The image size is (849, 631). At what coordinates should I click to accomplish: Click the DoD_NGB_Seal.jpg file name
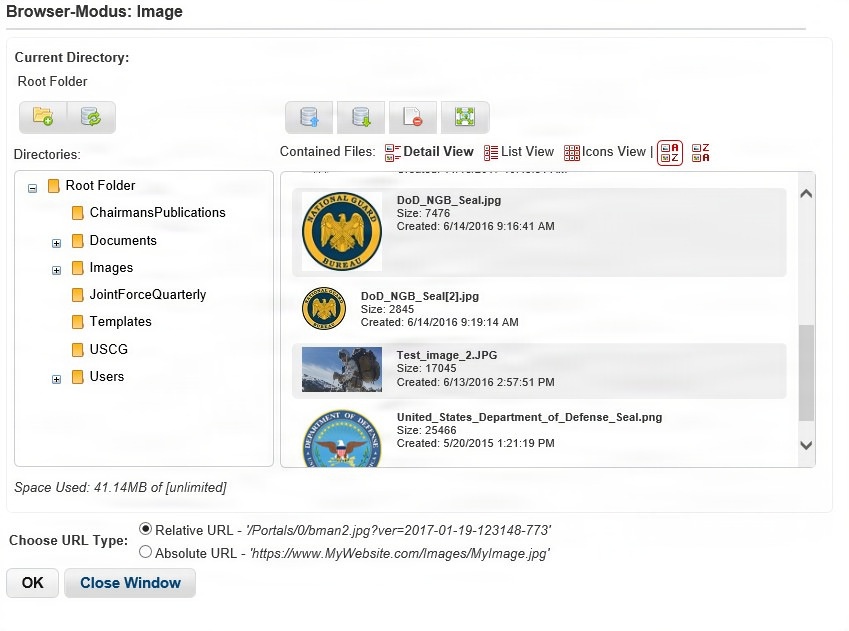tap(449, 200)
